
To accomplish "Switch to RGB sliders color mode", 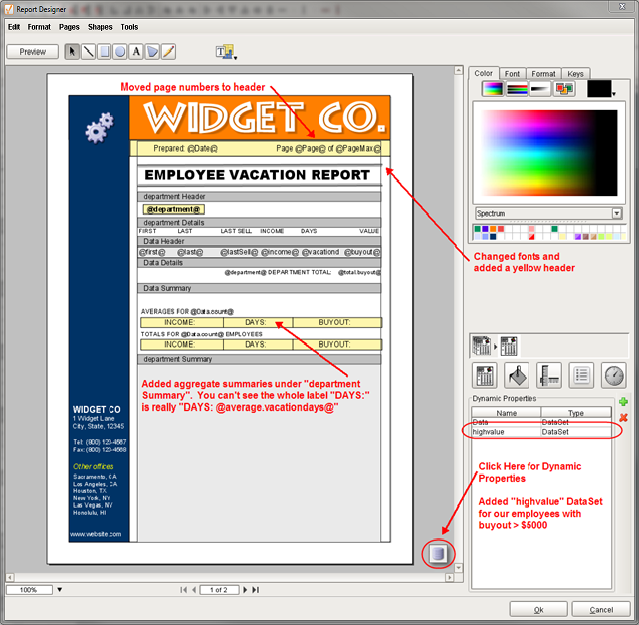I will point(517,88).
